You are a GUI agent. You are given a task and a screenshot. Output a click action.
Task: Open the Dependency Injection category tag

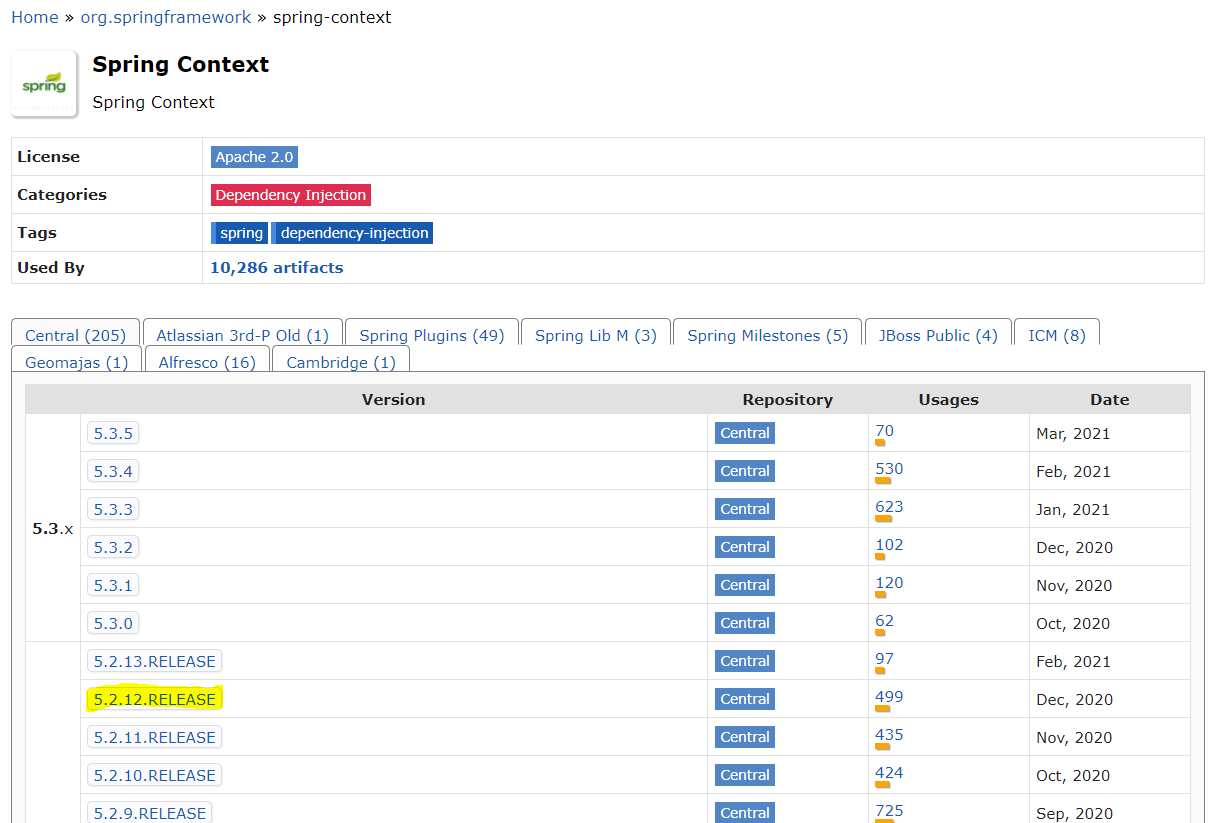tap(291, 195)
